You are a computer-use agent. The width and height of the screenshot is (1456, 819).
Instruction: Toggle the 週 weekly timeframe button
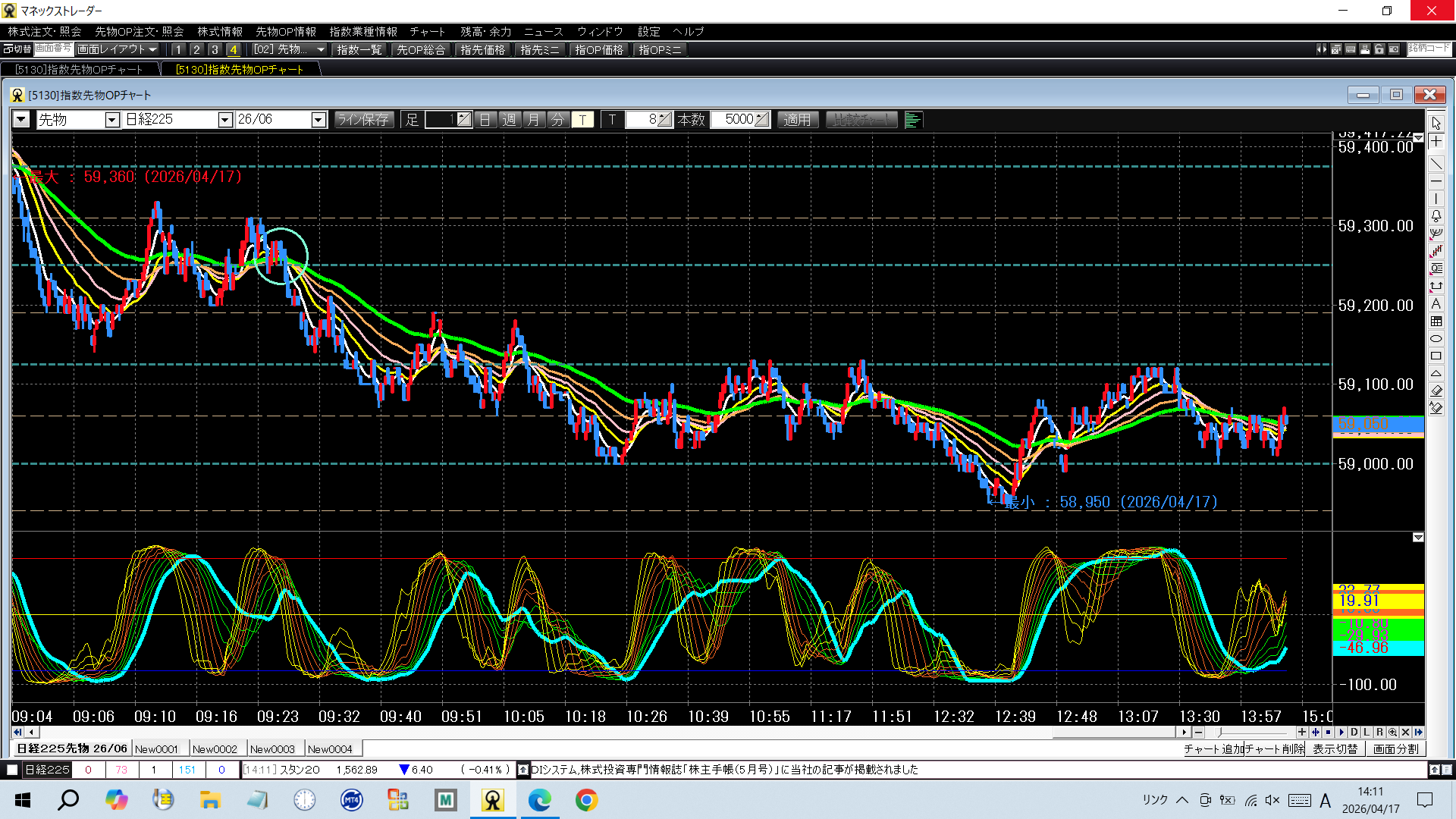(510, 120)
